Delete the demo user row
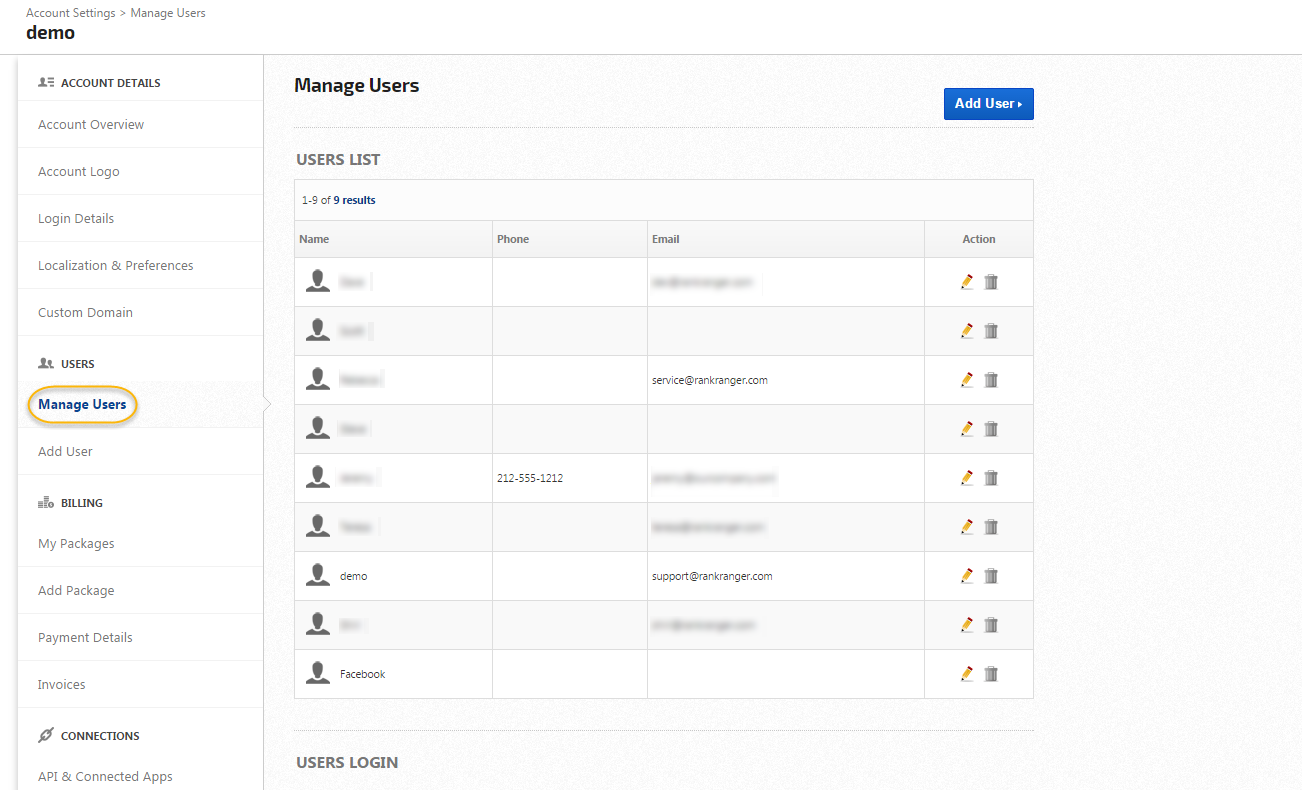This screenshot has width=1302, height=790. click(991, 576)
